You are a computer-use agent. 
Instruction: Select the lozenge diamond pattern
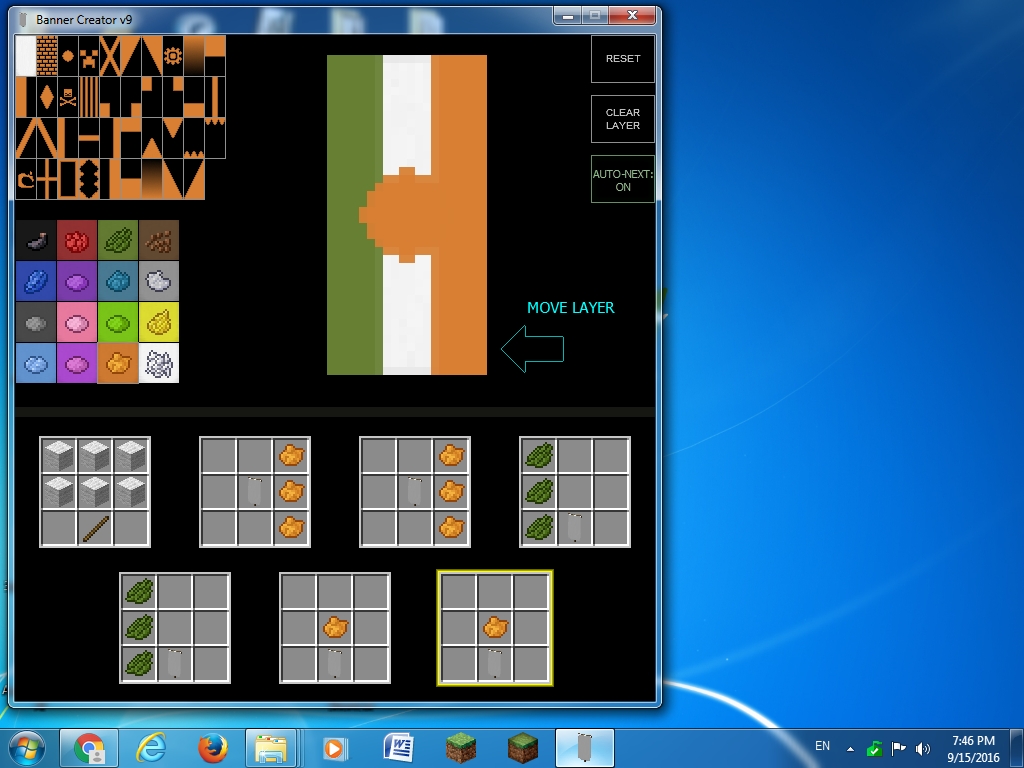pos(47,96)
